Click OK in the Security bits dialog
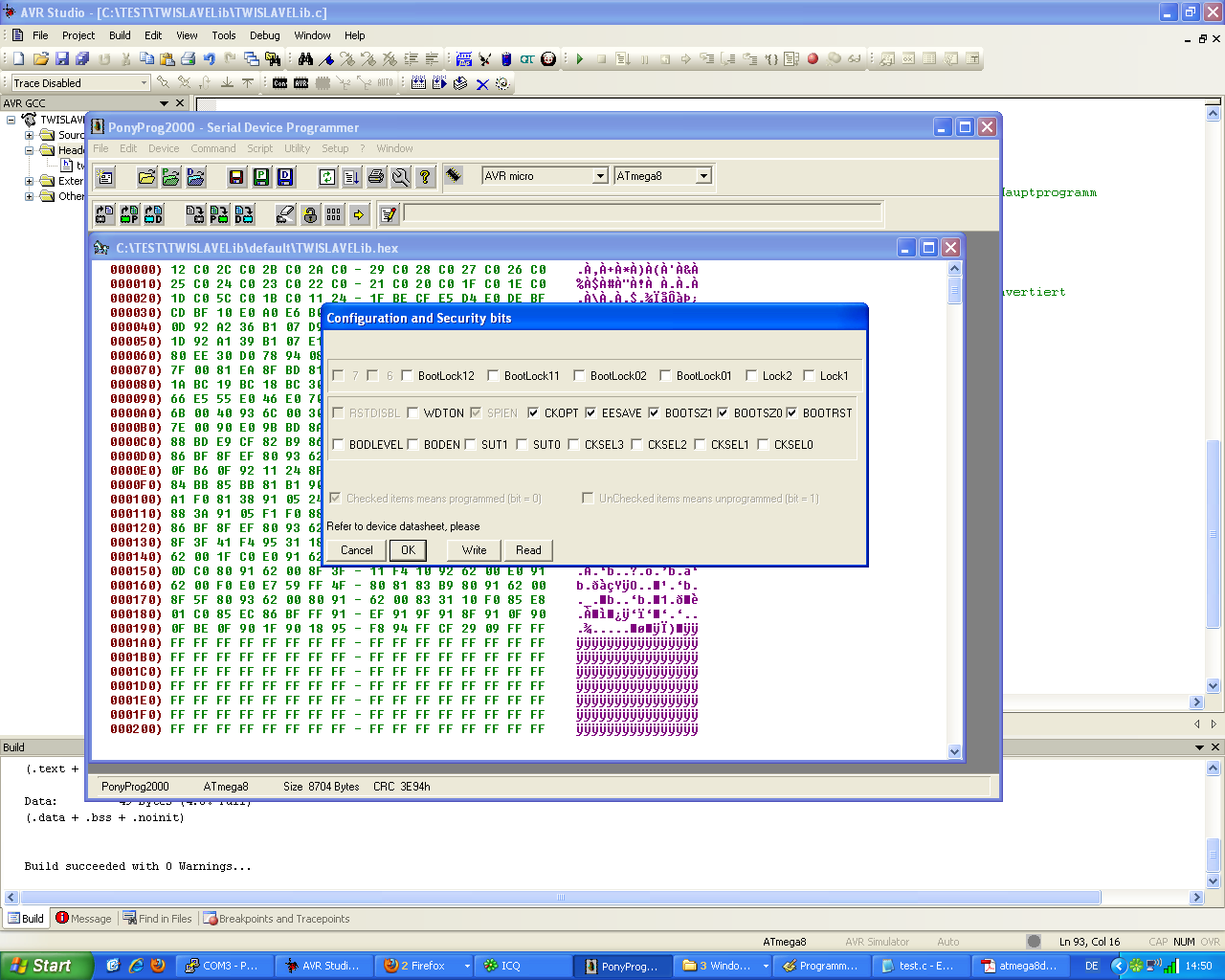The width and height of the screenshot is (1225, 980). pos(409,550)
